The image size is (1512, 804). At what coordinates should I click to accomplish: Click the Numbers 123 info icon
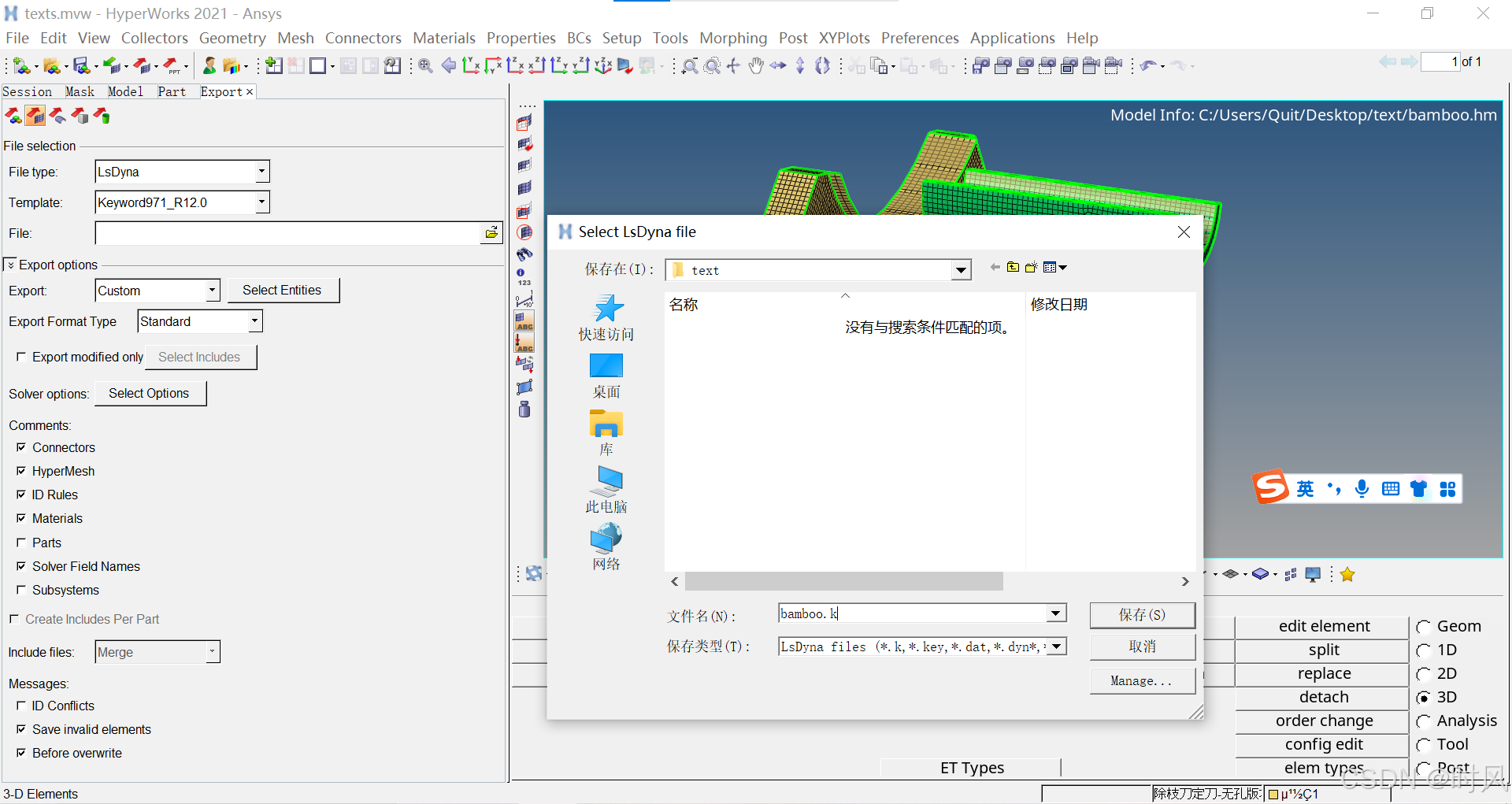[524, 277]
